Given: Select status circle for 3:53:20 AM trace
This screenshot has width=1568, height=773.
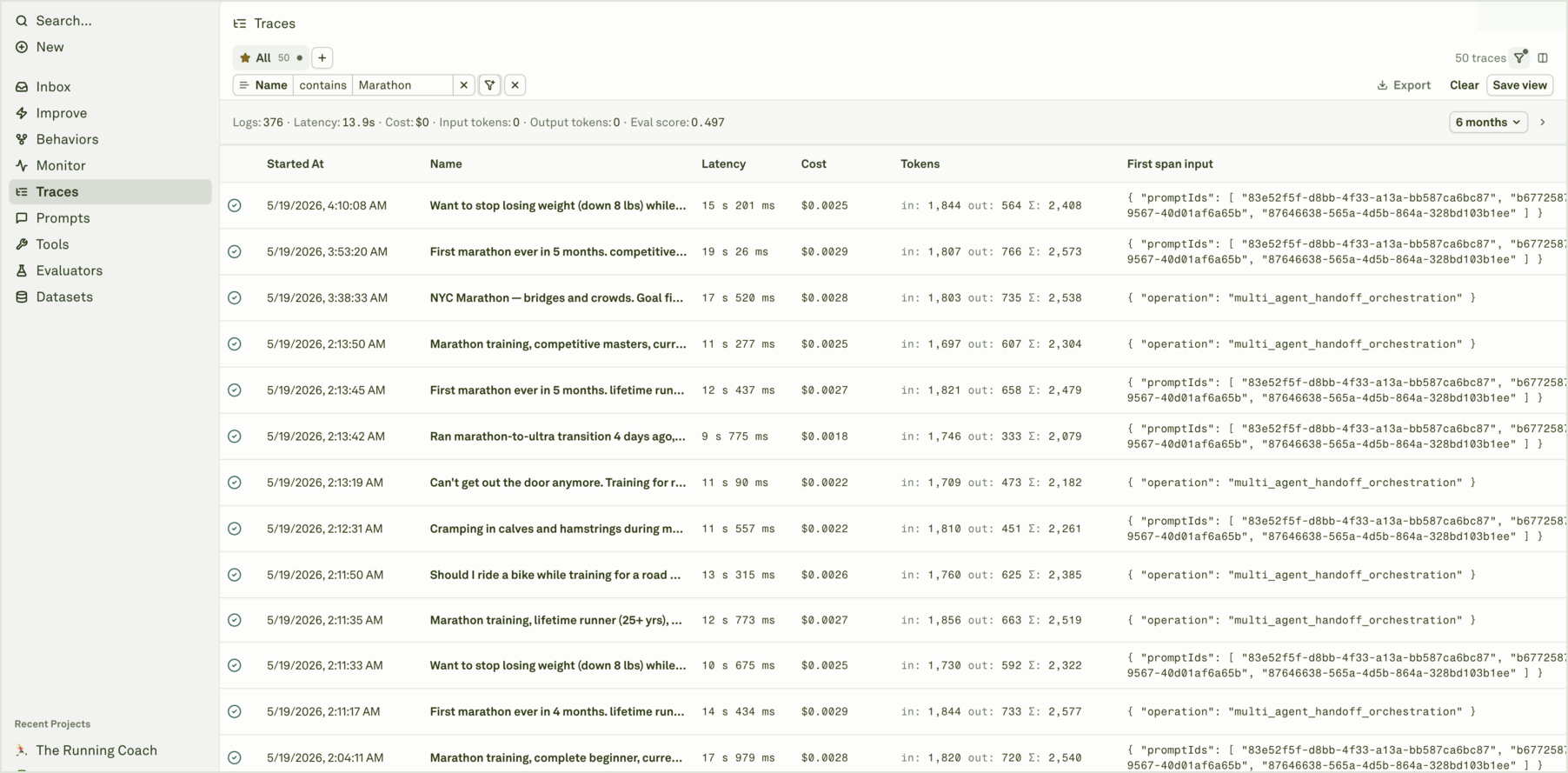Looking at the screenshot, I should pos(235,251).
